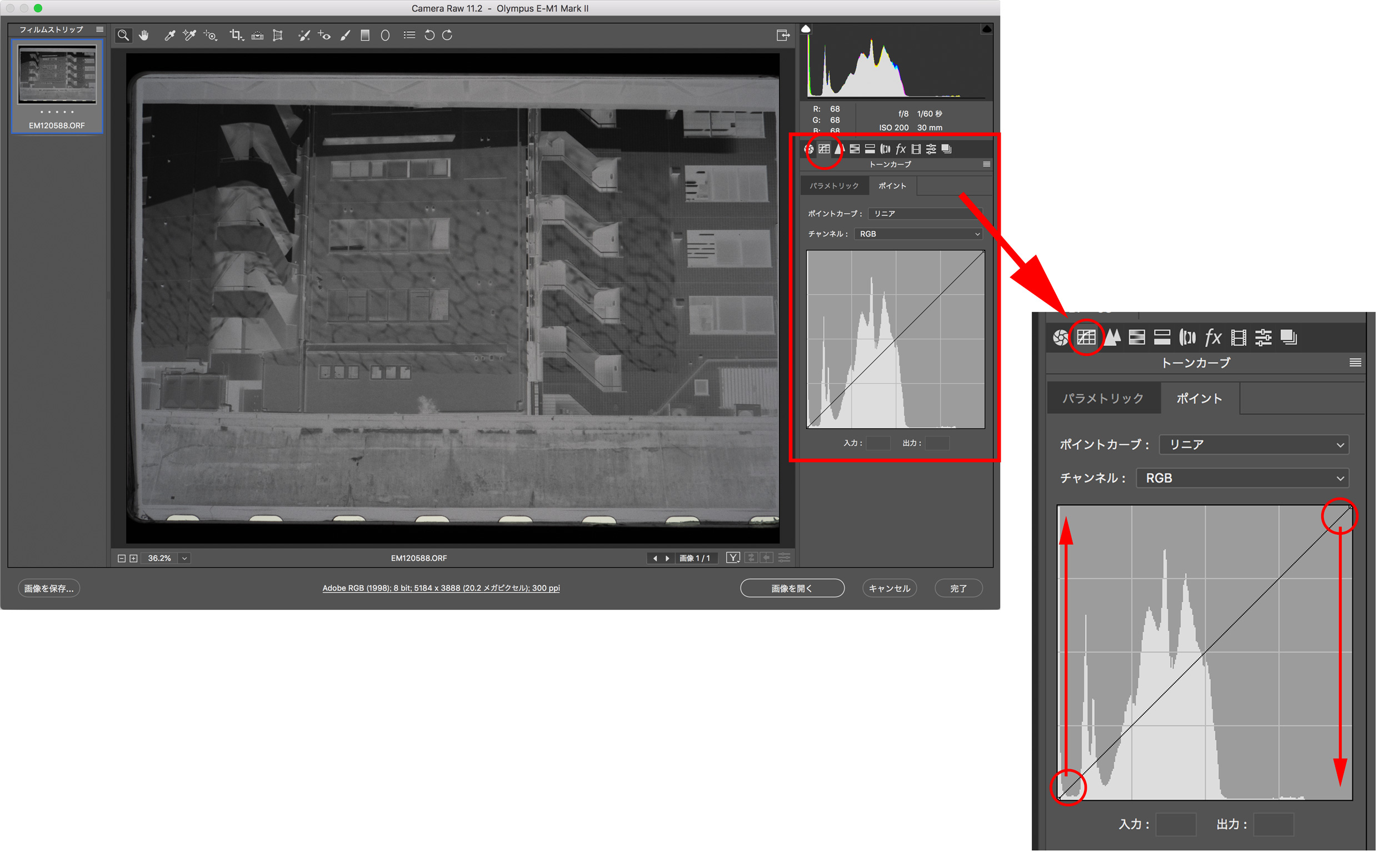The height and width of the screenshot is (868, 1389).
Task: Select the Radial Filter tool
Action: [x=385, y=36]
